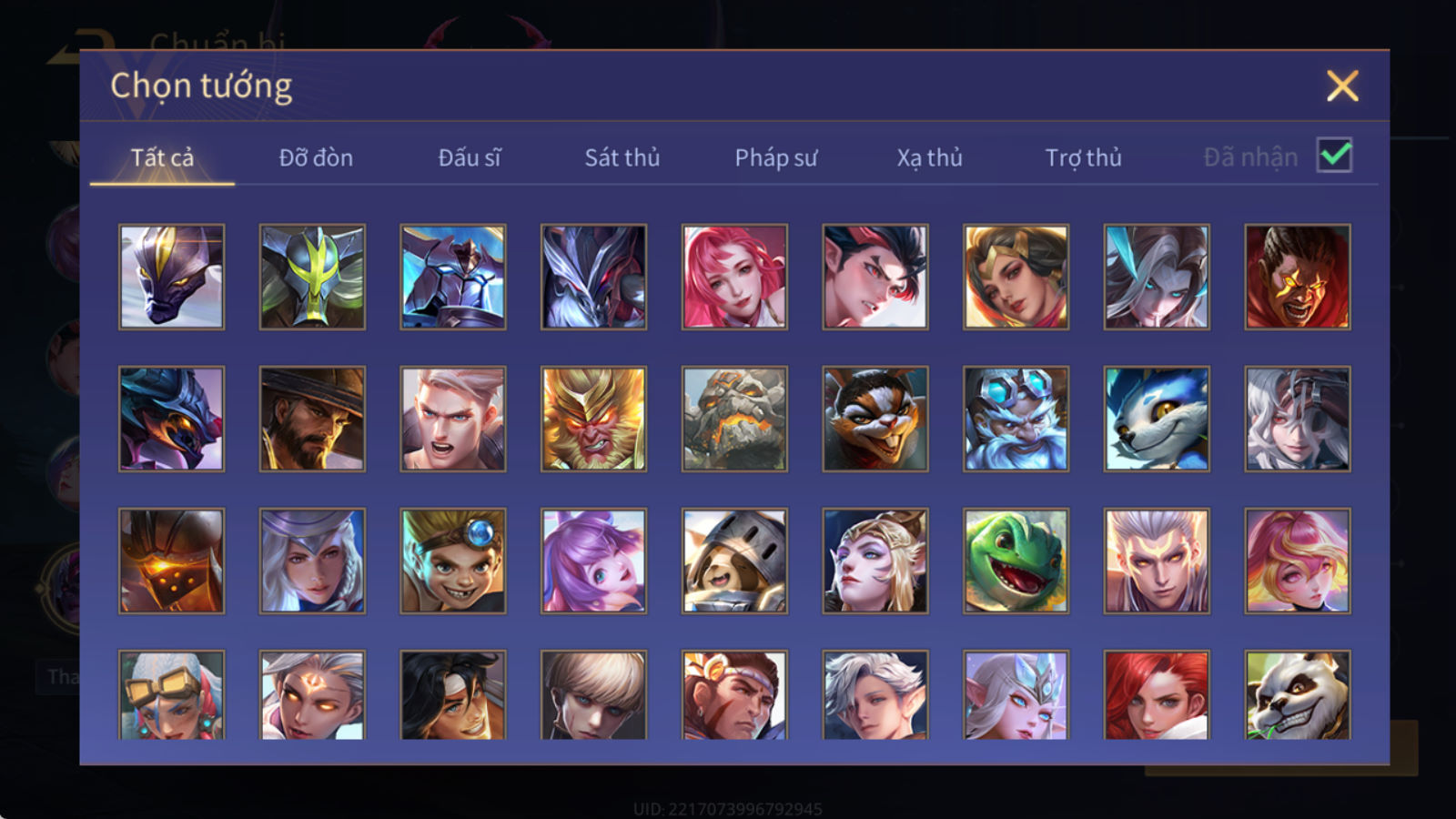The width and height of the screenshot is (1456, 819).
Task: Open the Đấu sĩ tab
Action: (x=470, y=157)
